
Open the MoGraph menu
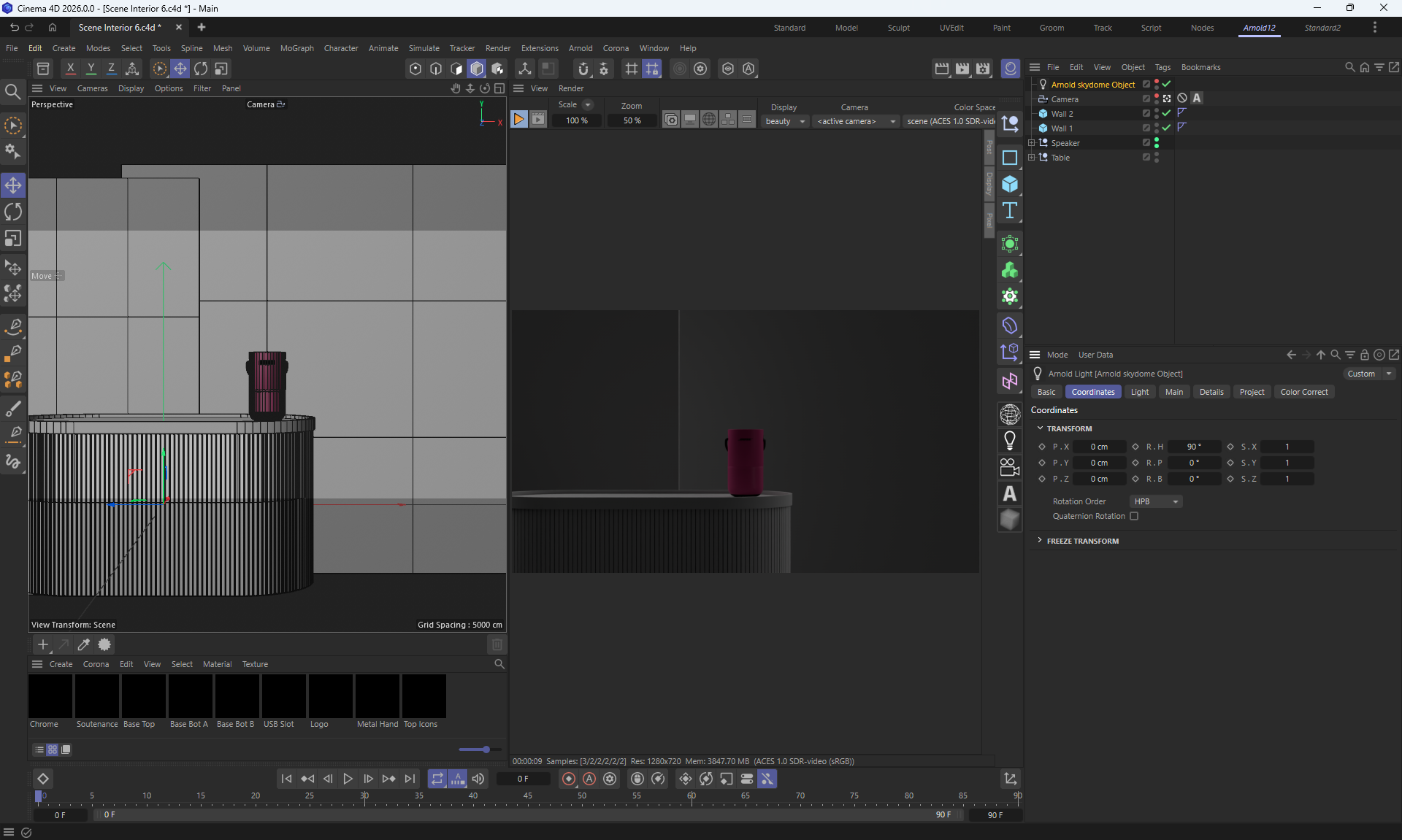296,48
